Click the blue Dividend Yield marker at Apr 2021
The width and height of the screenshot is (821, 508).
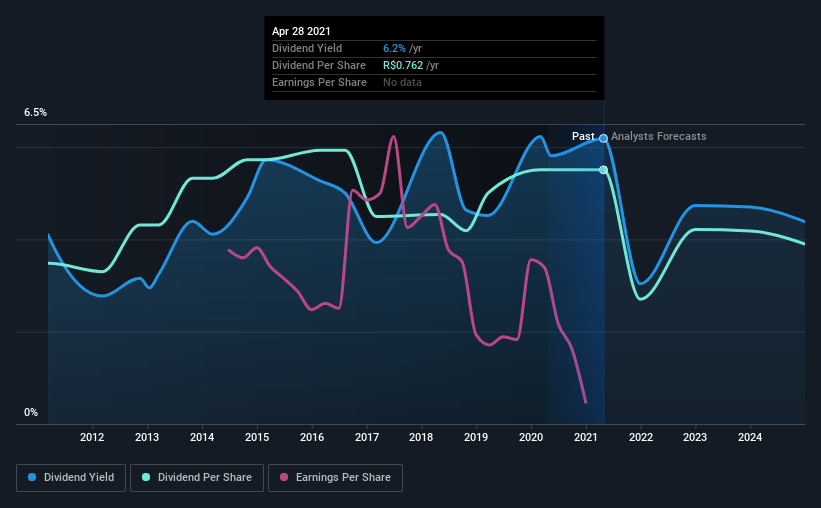click(603, 138)
